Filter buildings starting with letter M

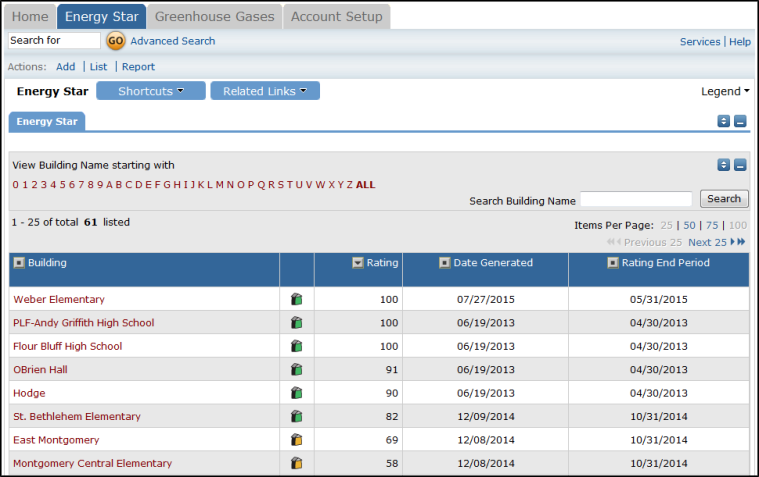[x=220, y=185]
